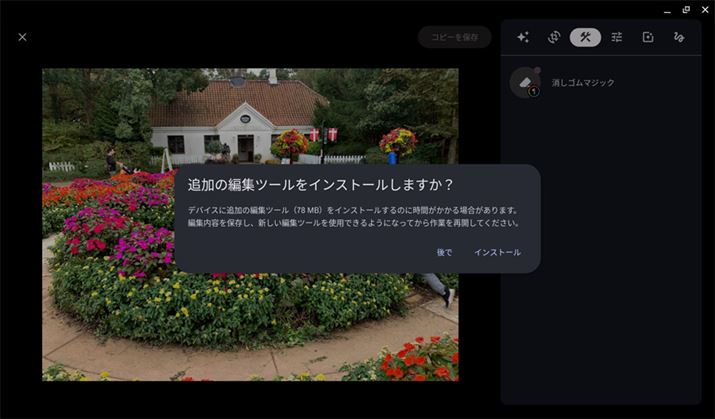The height and width of the screenshot is (419, 715).
Task: Close the application window
Action: 705,8
